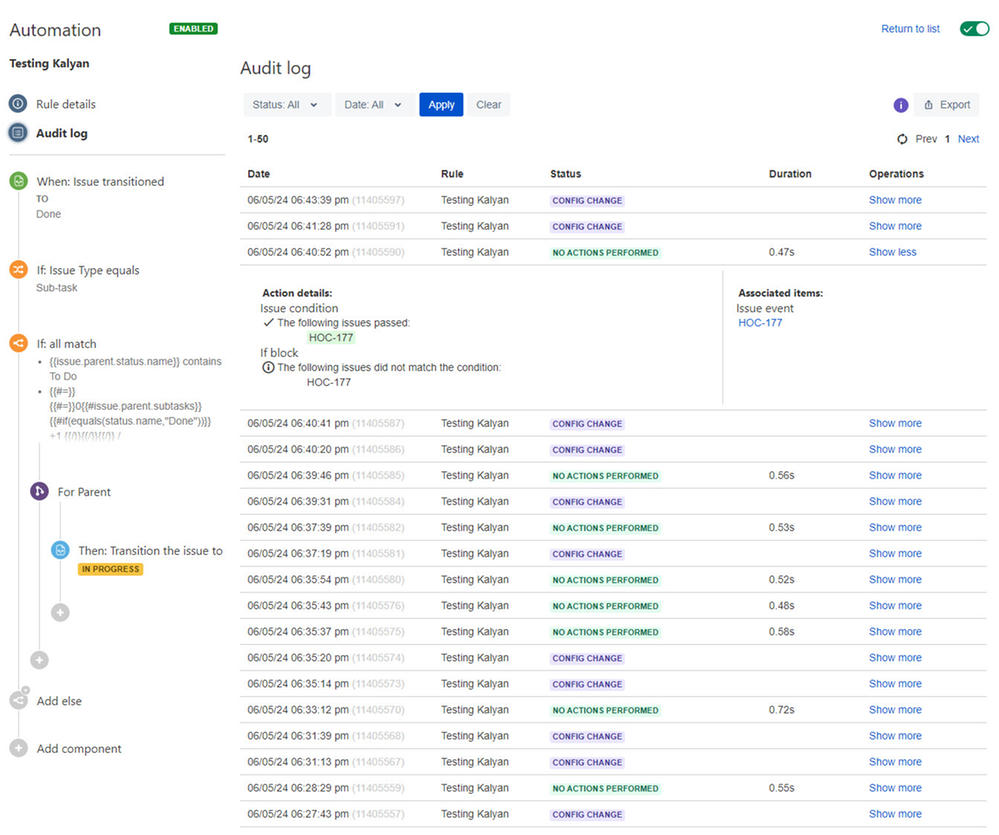This screenshot has width=999, height=835.
Task: Go to the Next page of results
Action: click(968, 139)
